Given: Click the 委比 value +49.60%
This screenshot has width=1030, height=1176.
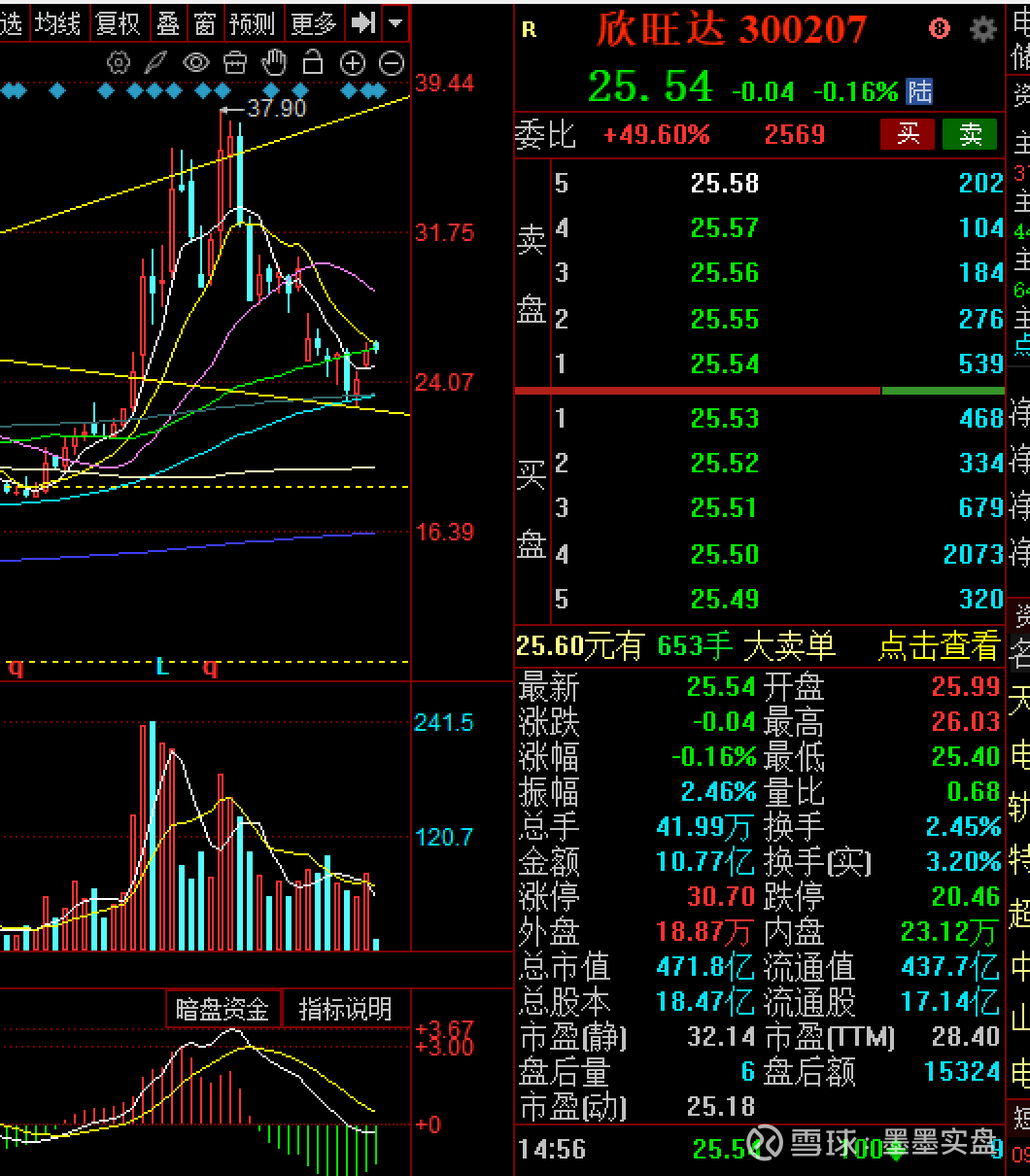Looking at the screenshot, I should click(657, 134).
